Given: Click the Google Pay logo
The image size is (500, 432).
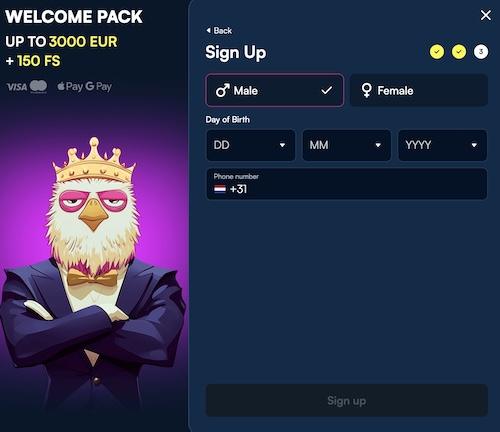Looking at the screenshot, I should pyautogui.click(x=98, y=87).
